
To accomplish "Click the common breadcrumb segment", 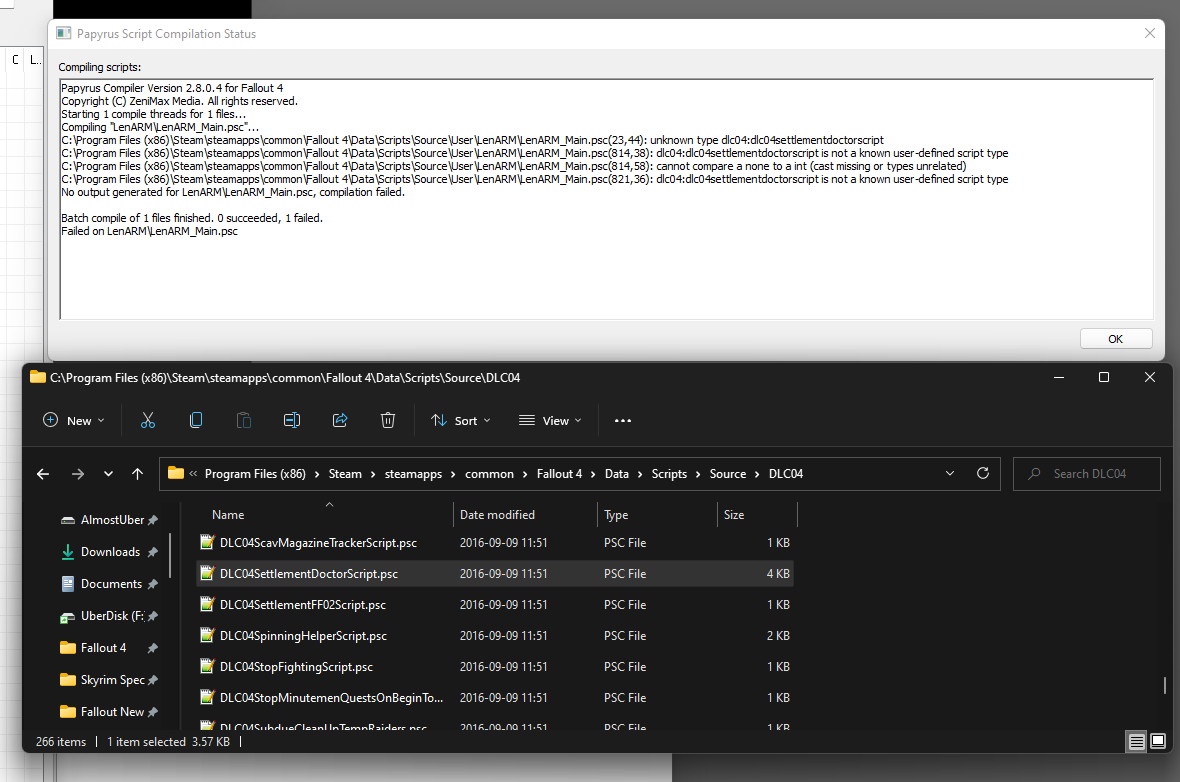I will pyautogui.click(x=489, y=473).
